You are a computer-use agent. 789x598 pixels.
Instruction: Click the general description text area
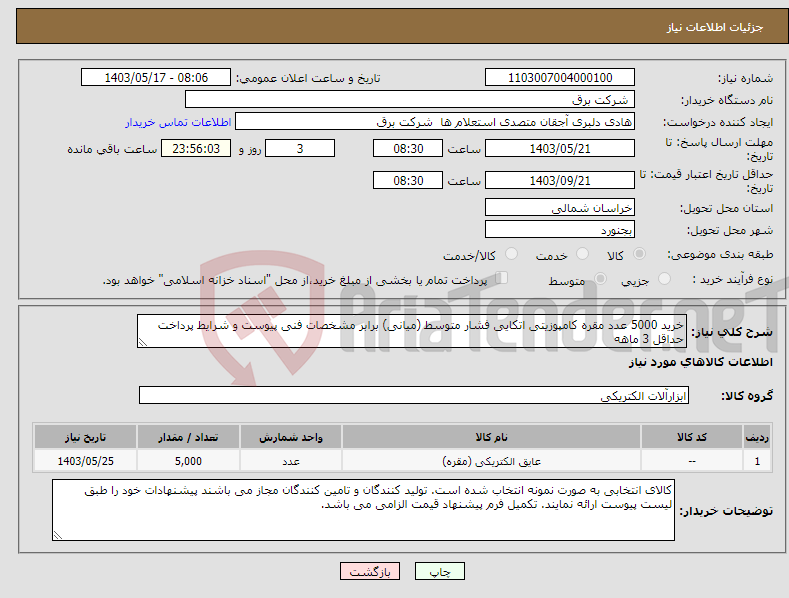click(x=412, y=331)
